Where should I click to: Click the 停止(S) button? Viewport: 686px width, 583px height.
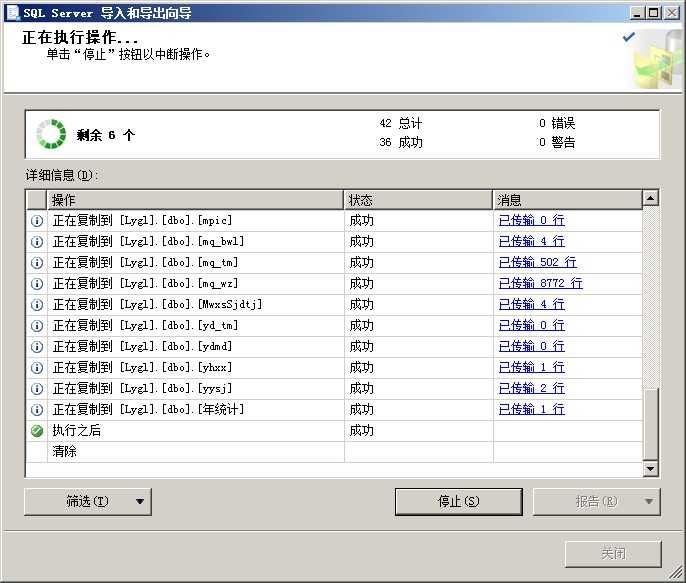click(458, 502)
